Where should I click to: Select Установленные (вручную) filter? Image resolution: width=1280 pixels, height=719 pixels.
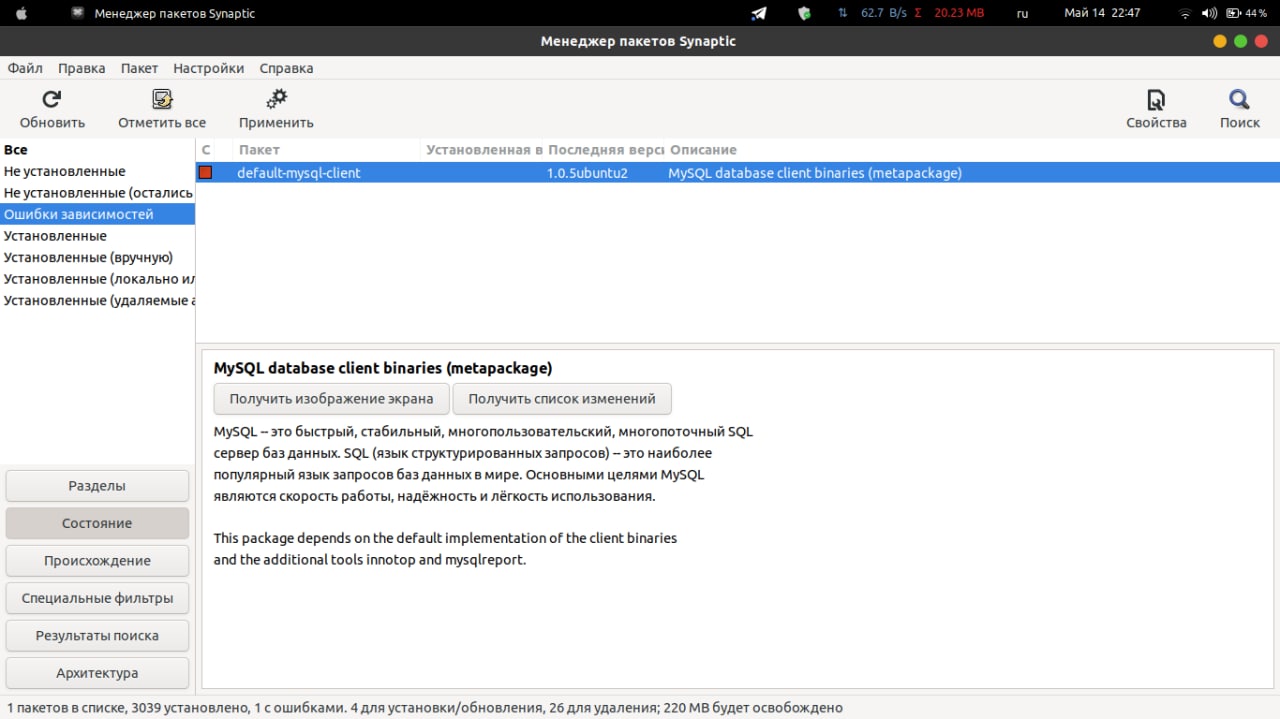tap(97, 257)
